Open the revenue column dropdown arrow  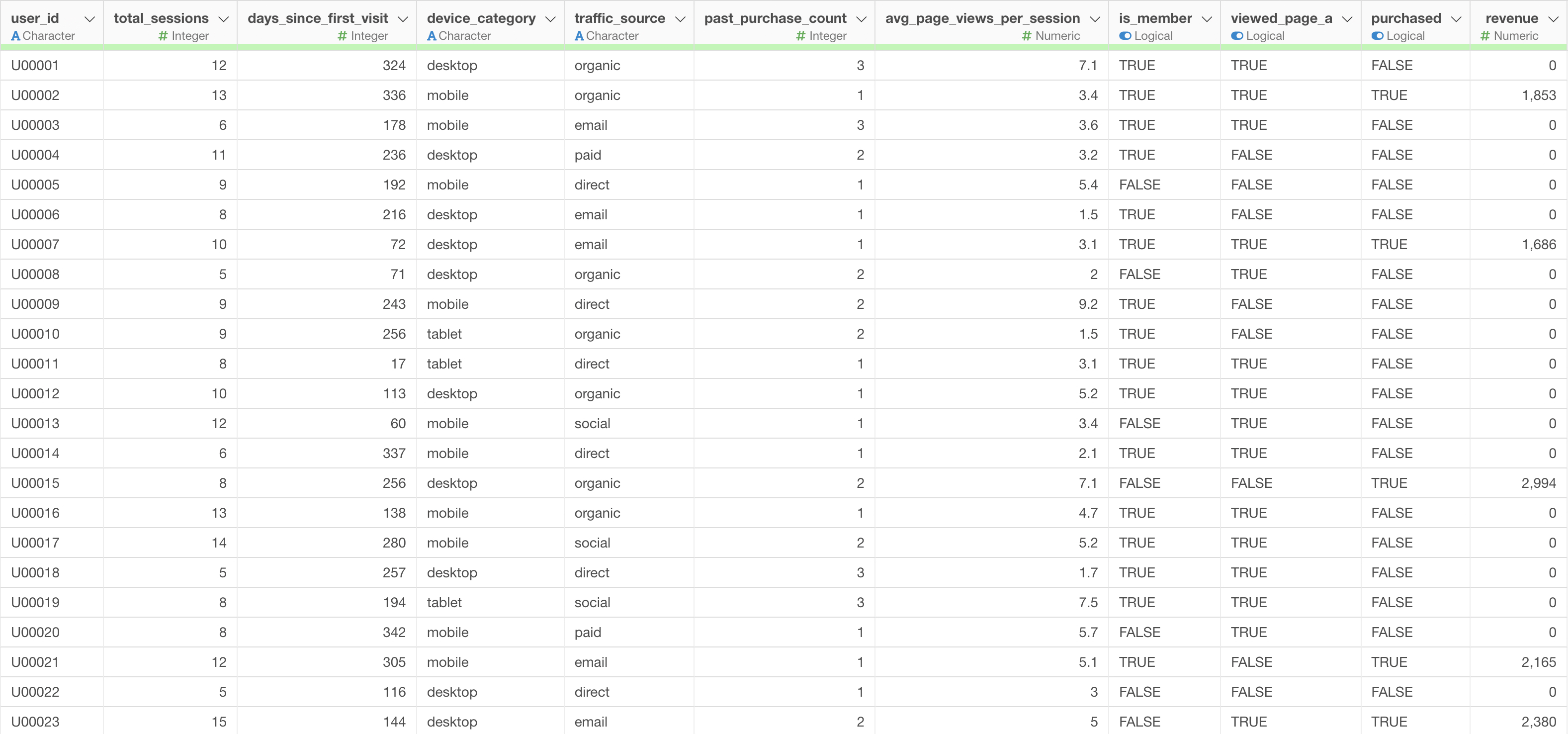1553,19
